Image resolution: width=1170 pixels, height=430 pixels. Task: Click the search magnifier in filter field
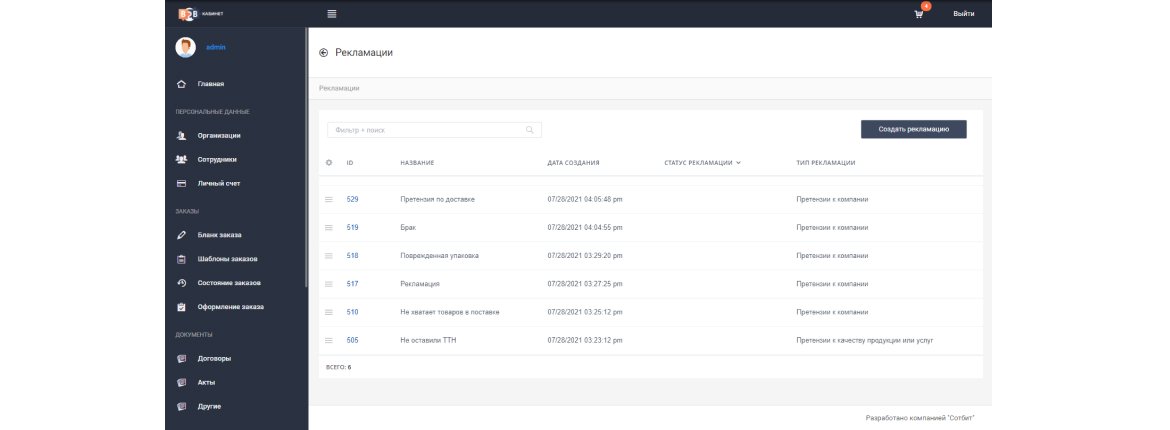click(530, 130)
